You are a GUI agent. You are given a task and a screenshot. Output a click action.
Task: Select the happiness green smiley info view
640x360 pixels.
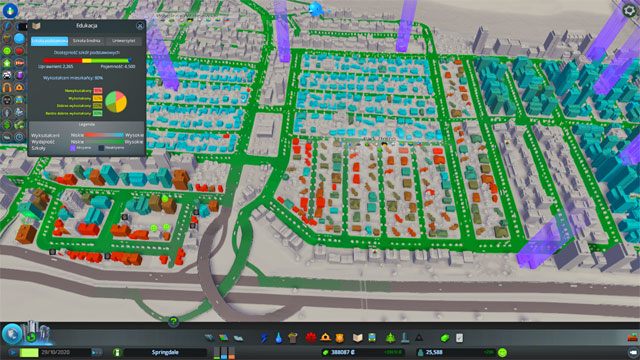7,51
